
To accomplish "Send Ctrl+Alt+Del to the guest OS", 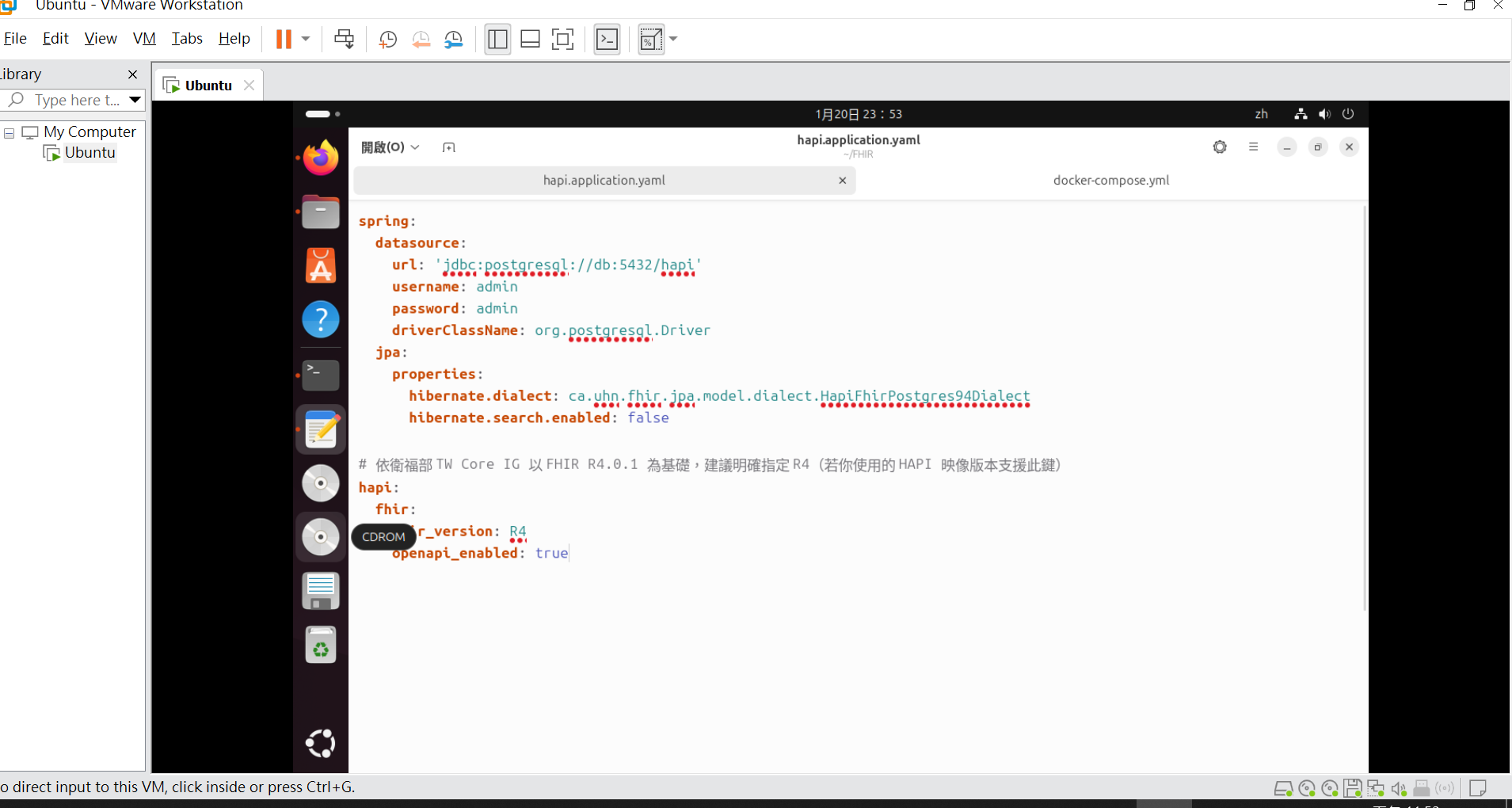I will click(343, 39).
